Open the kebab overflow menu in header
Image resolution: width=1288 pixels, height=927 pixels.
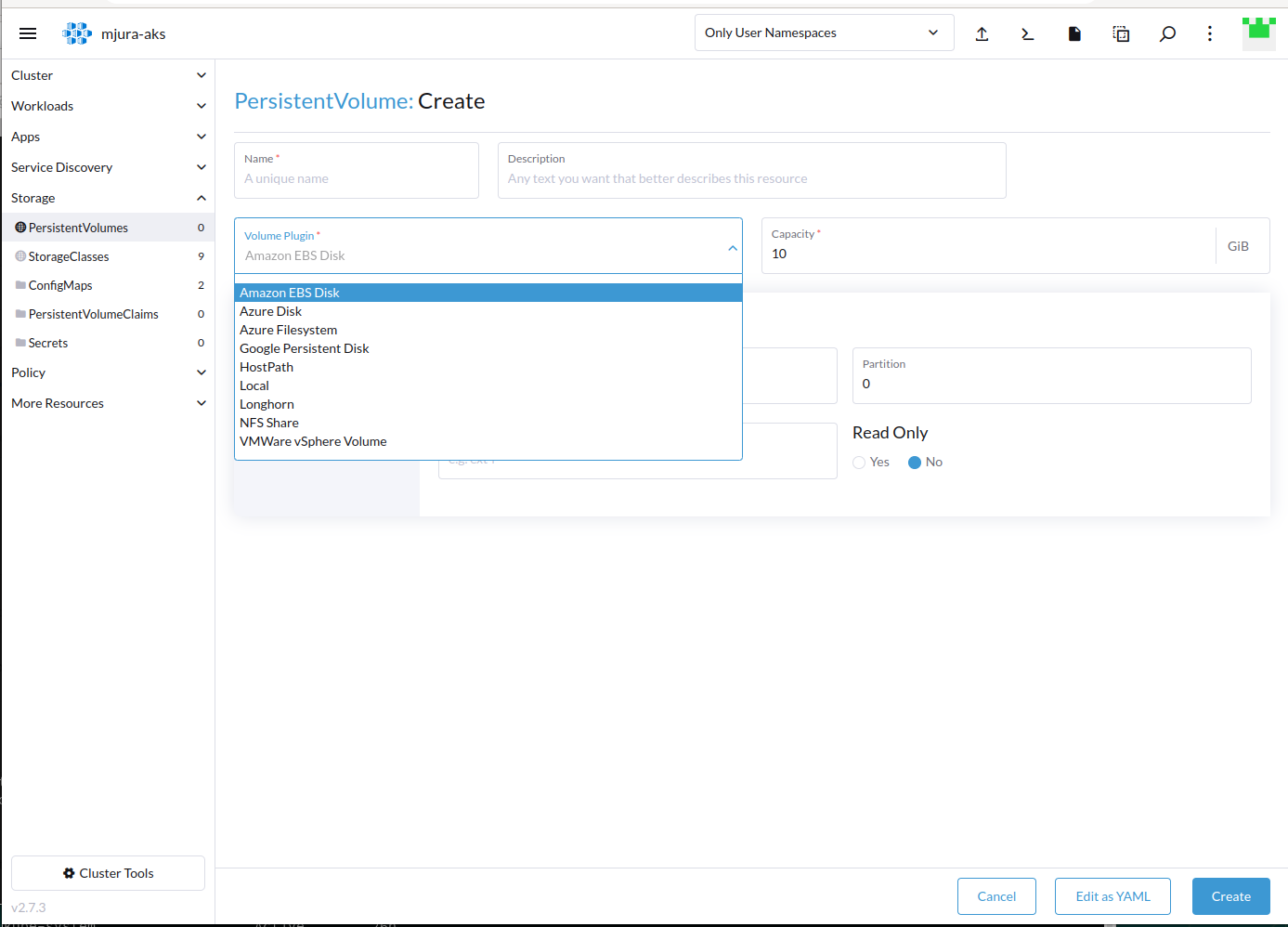1209,33
